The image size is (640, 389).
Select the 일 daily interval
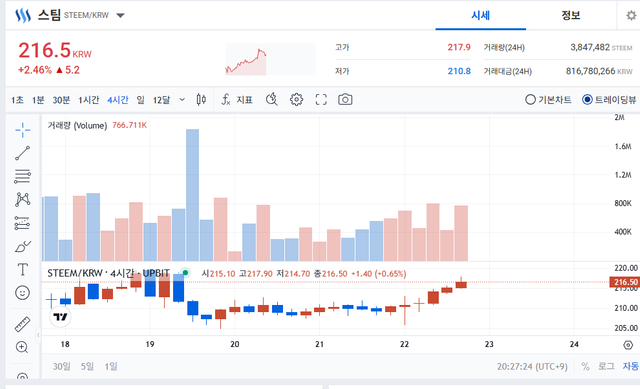pyautogui.click(x=140, y=100)
